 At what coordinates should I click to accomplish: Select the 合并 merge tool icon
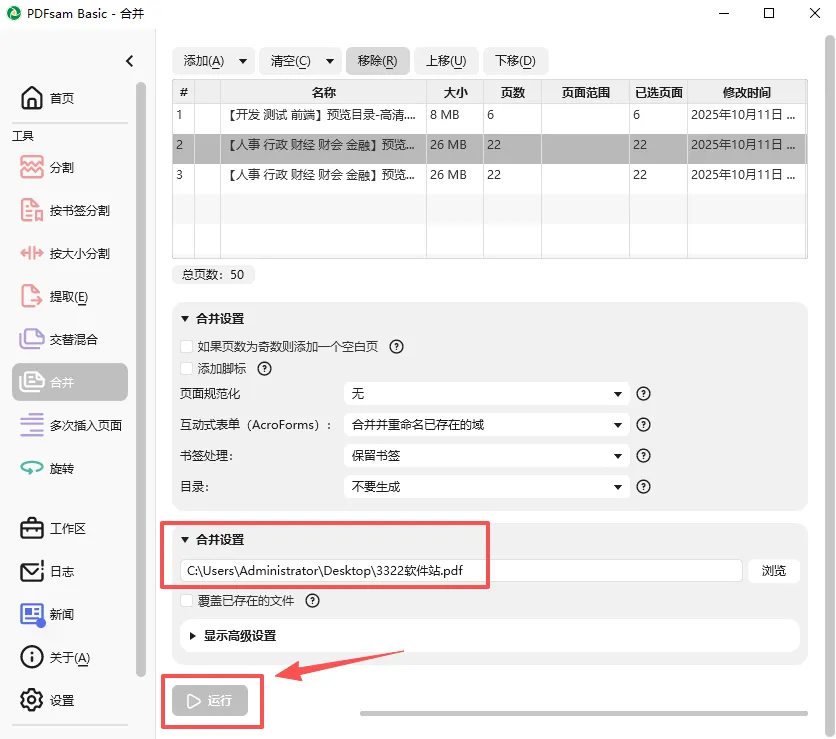coord(31,382)
